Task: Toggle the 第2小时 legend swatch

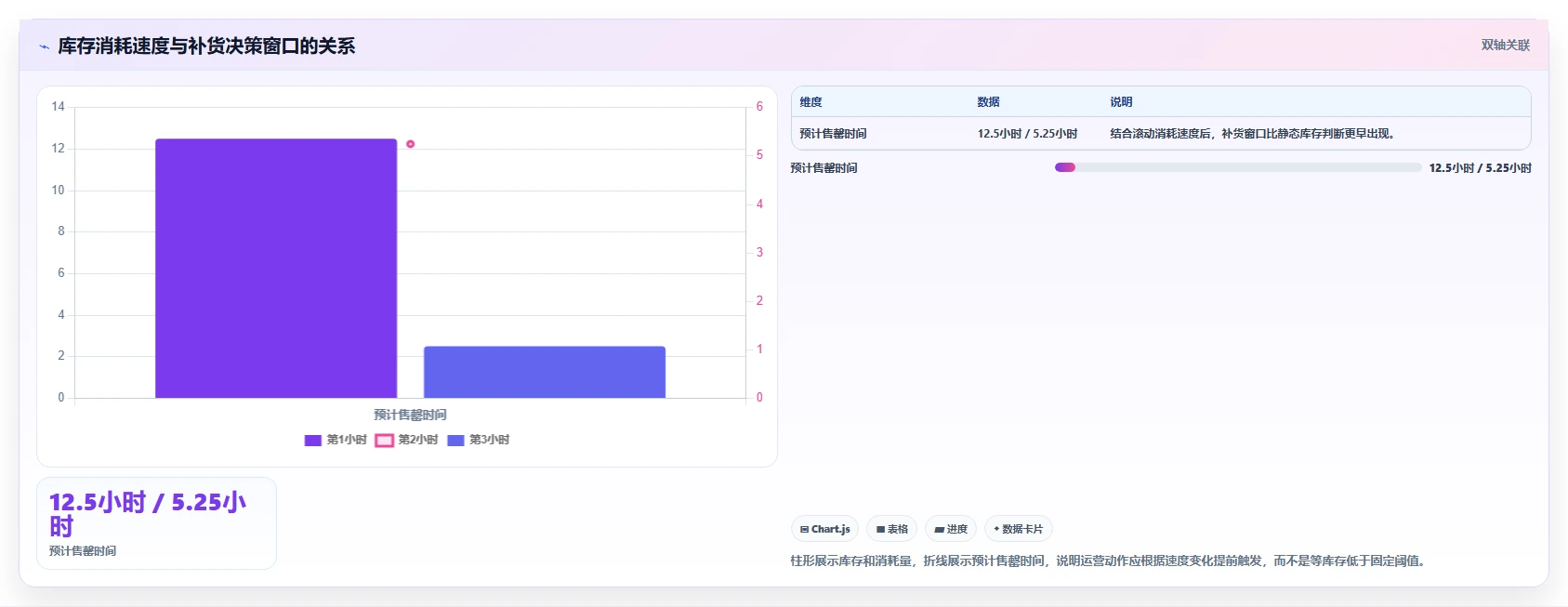Action: point(384,440)
